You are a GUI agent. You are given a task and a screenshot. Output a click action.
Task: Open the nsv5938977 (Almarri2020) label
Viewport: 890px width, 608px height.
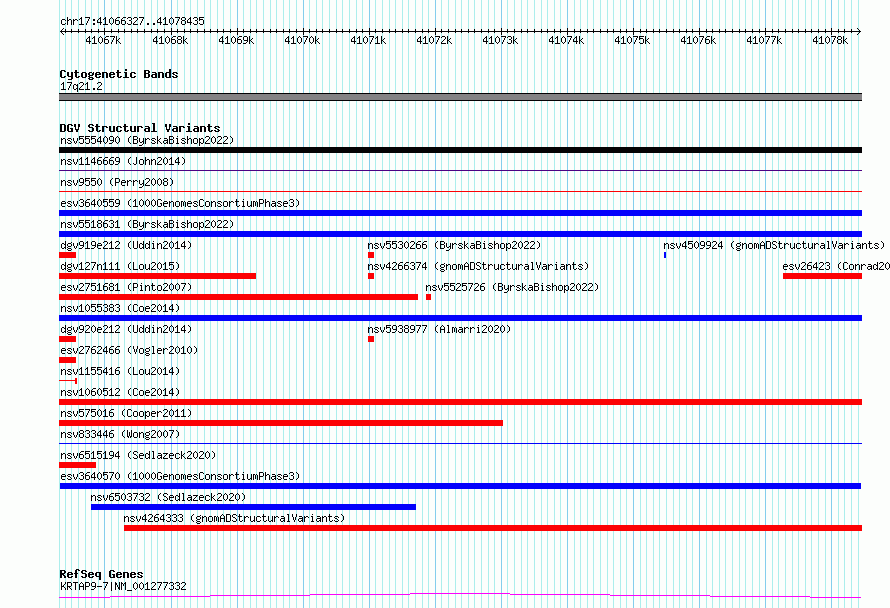[x=439, y=329]
